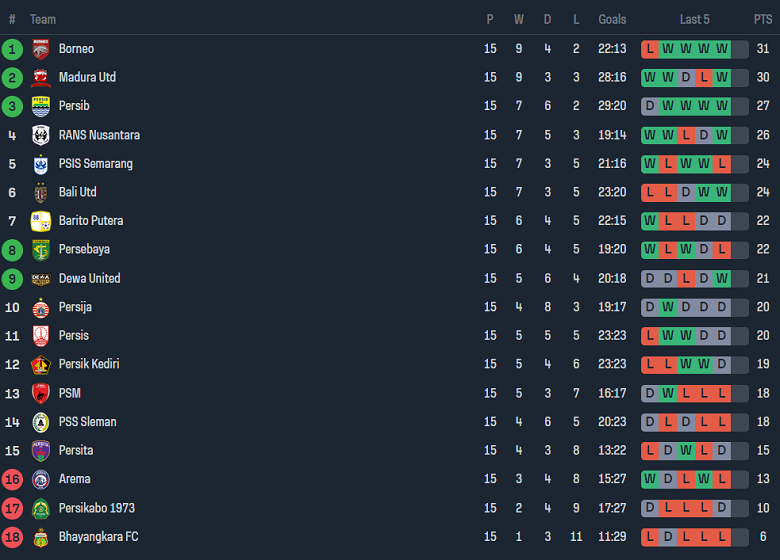
Task: Select the Bali Utd club logo
Action: point(41,192)
